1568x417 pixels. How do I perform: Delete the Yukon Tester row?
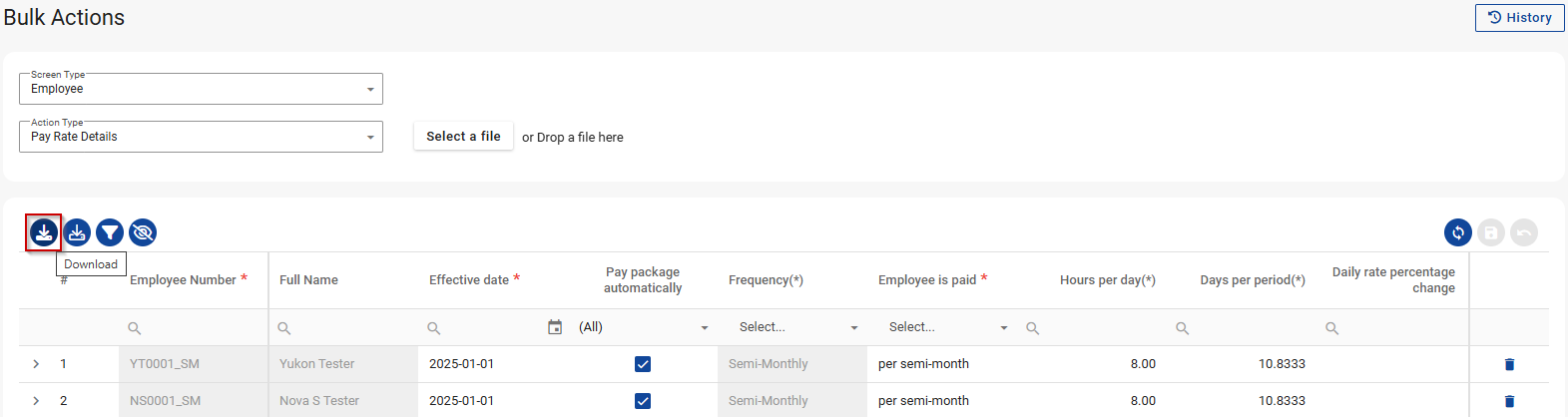coord(1508,364)
